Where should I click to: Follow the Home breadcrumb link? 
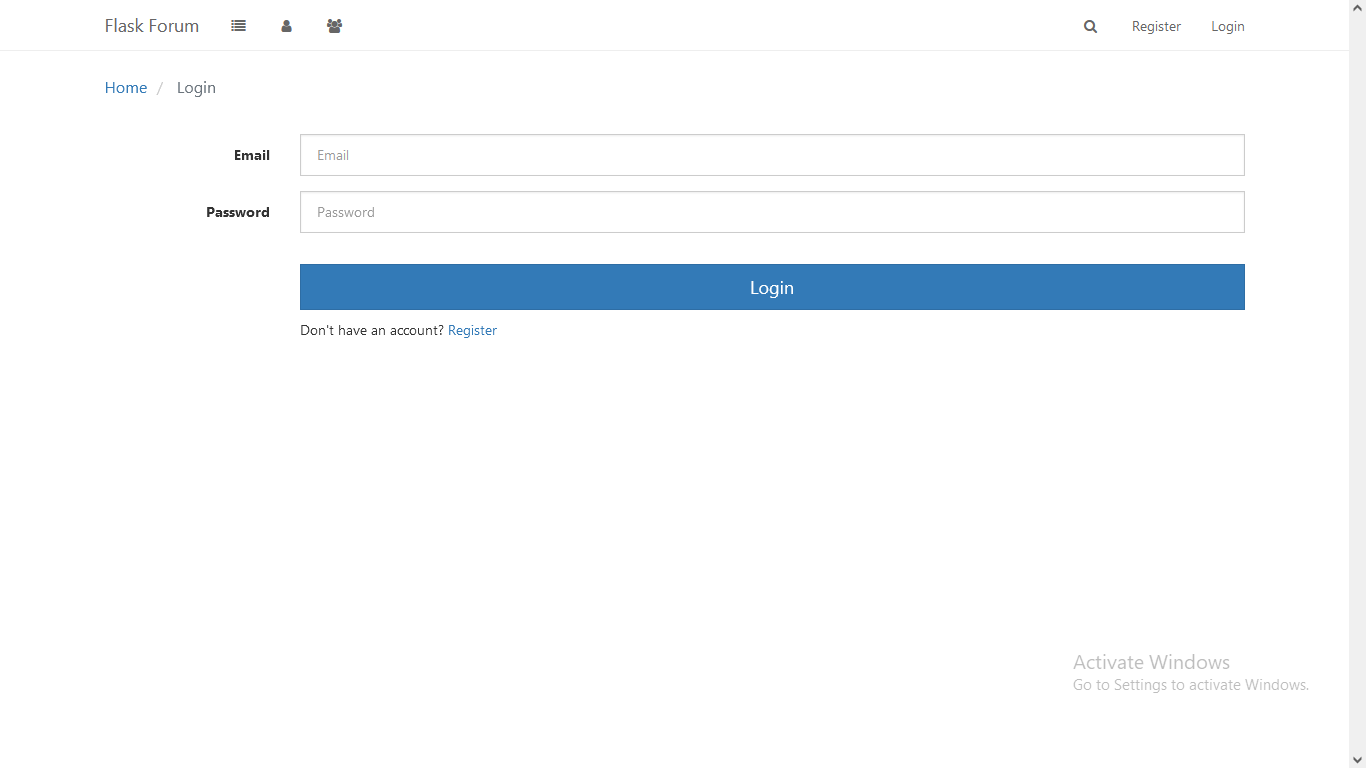tap(126, 88)
